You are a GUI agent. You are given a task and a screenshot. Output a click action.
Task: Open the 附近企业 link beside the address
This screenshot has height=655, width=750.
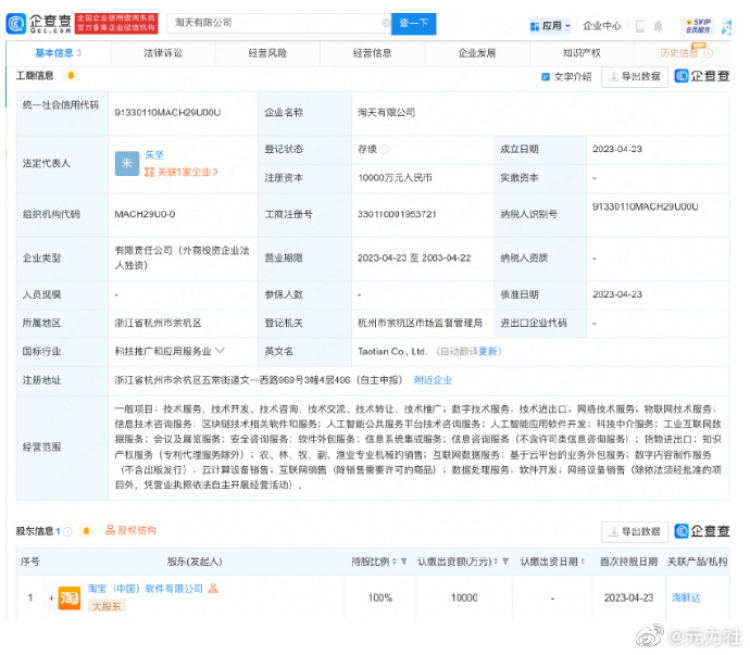433,380
